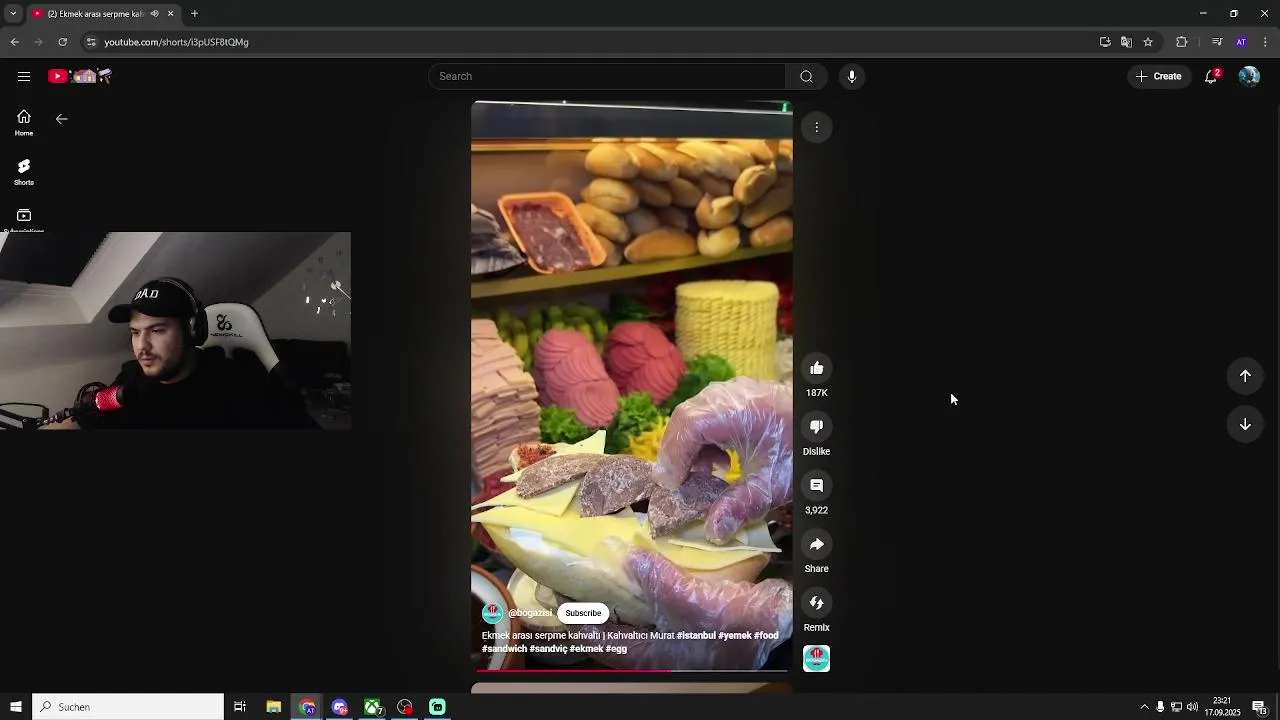Like the short with 187K likes
The height and width of the screenshot is (720, 1280).
[816, 368]
